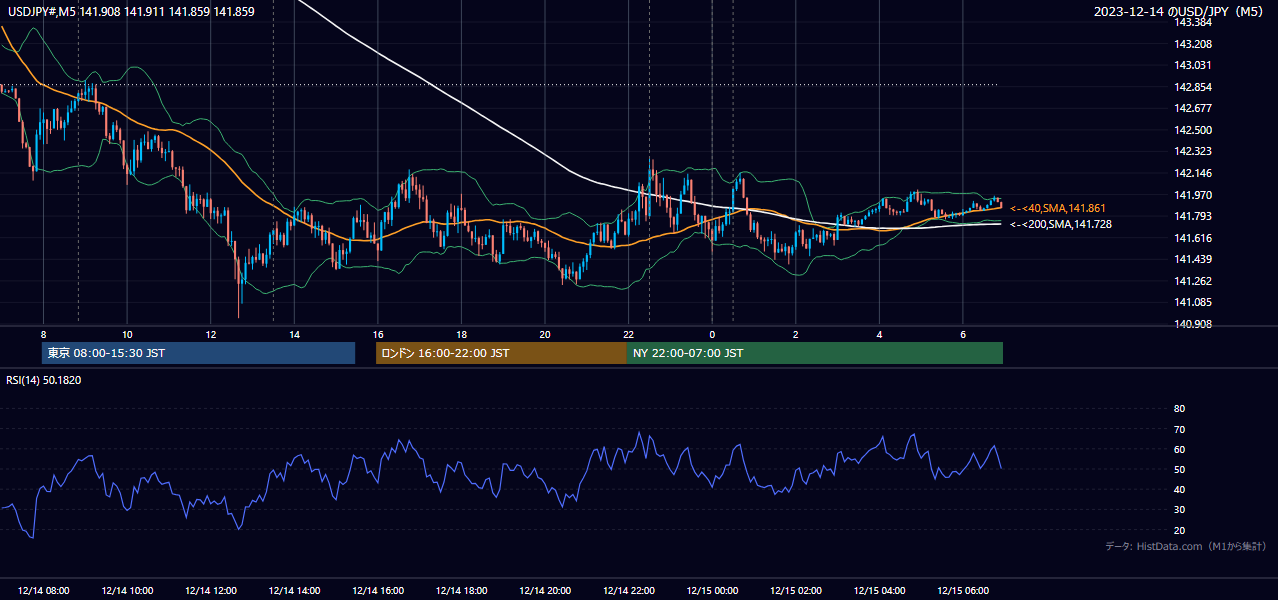Select the ロンドン 16:00-22:00 JST session bar
1278x600 pixels.
(x=501, y=353)
